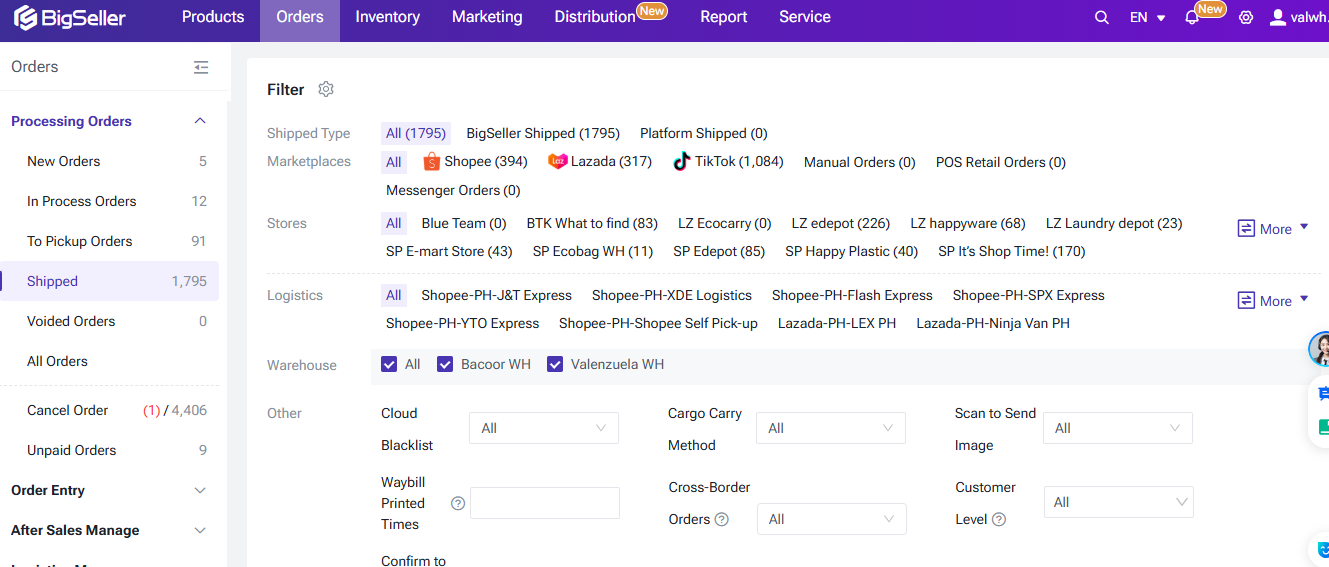This screenshot has height=567, width=1329.
Task: Open the customer service avatar
Action: click(x=1320, y=349)
